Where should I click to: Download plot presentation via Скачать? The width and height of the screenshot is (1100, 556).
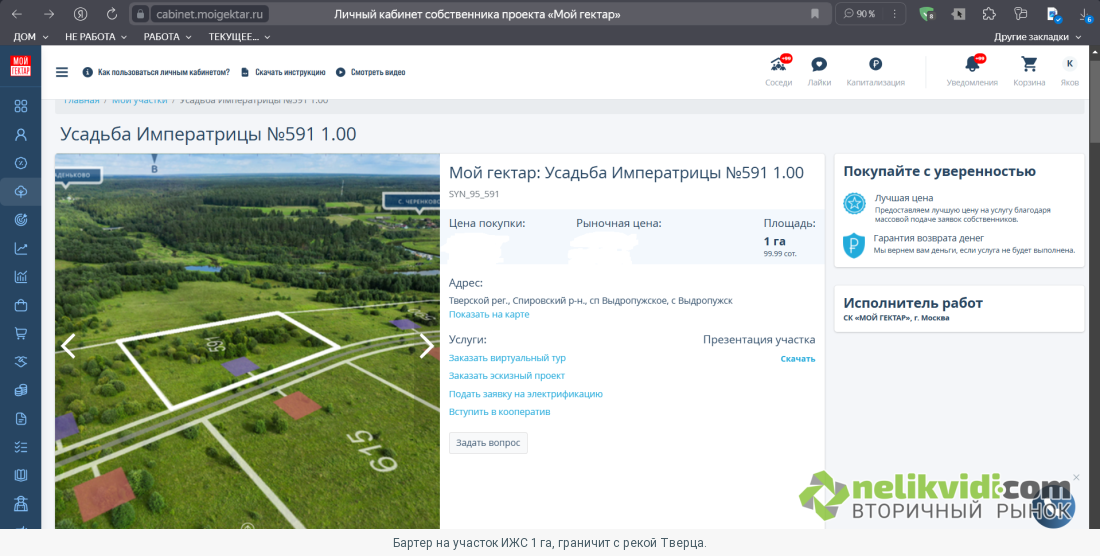pyautogui.click(x=798, y=358)
